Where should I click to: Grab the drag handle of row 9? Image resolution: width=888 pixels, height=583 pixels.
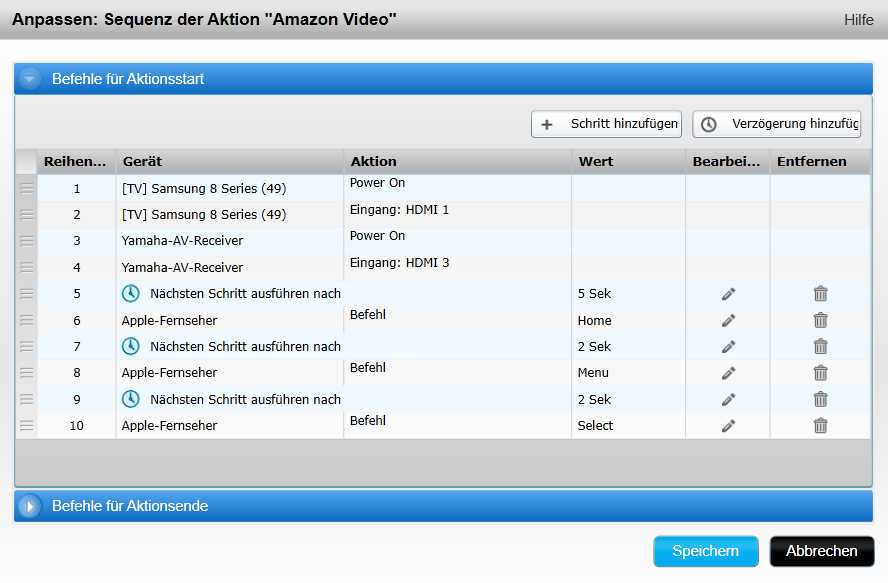27,399
